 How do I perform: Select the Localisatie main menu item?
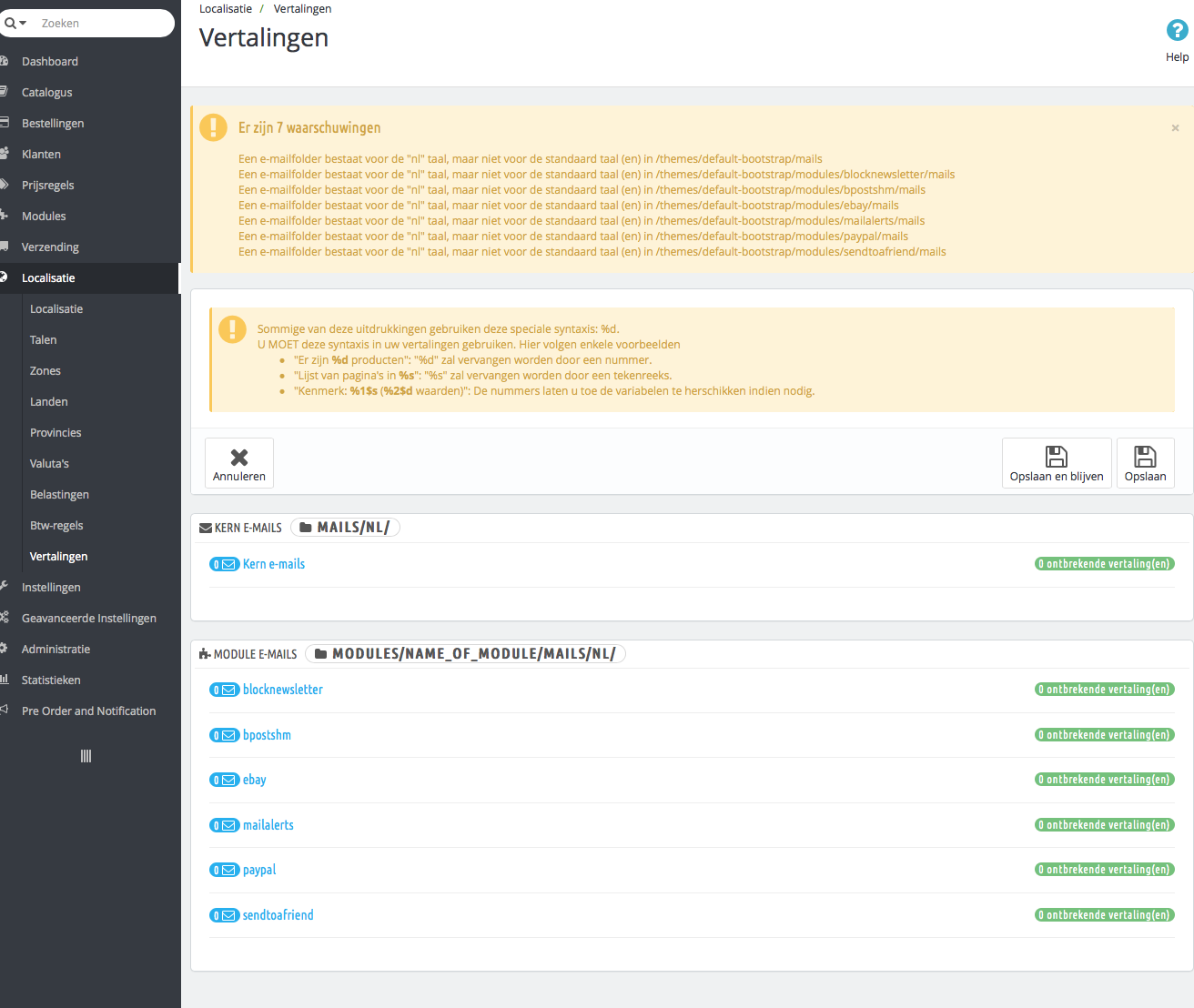pos(90,278)
